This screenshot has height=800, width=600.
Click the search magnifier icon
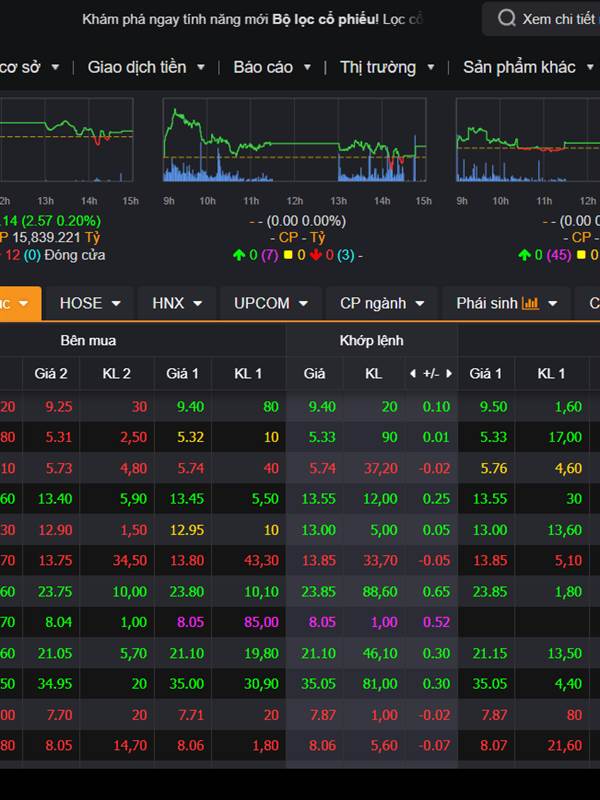506,19
